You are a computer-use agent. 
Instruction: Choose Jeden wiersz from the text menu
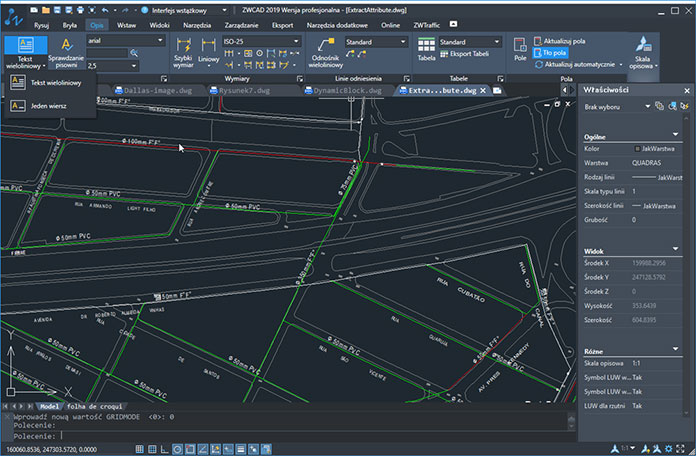coord(48,104)
